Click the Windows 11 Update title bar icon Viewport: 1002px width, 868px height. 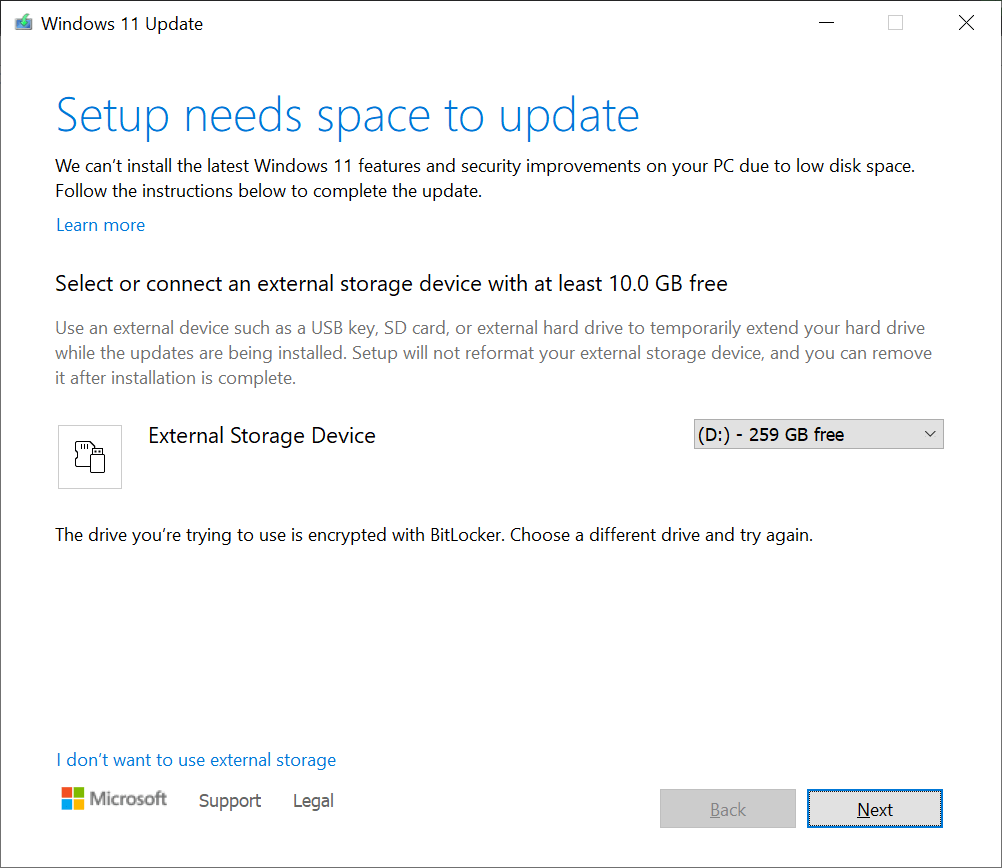click(24, 23)
